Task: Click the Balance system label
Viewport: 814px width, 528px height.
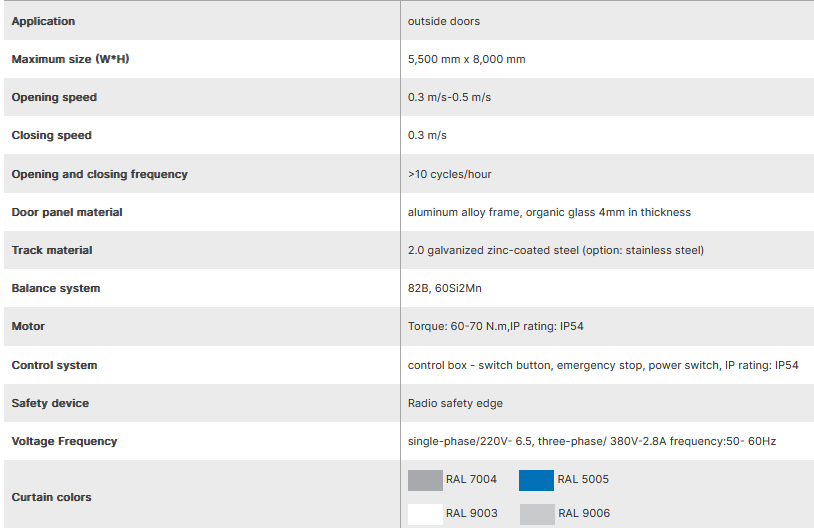Action: point(56,288)
